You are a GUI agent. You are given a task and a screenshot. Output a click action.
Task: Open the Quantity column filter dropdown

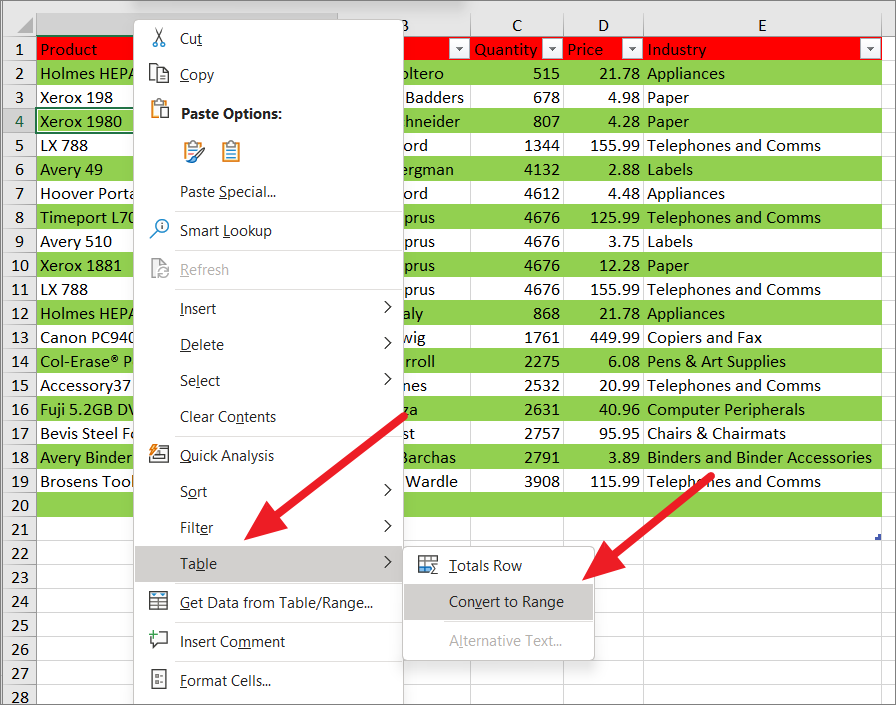553,48
